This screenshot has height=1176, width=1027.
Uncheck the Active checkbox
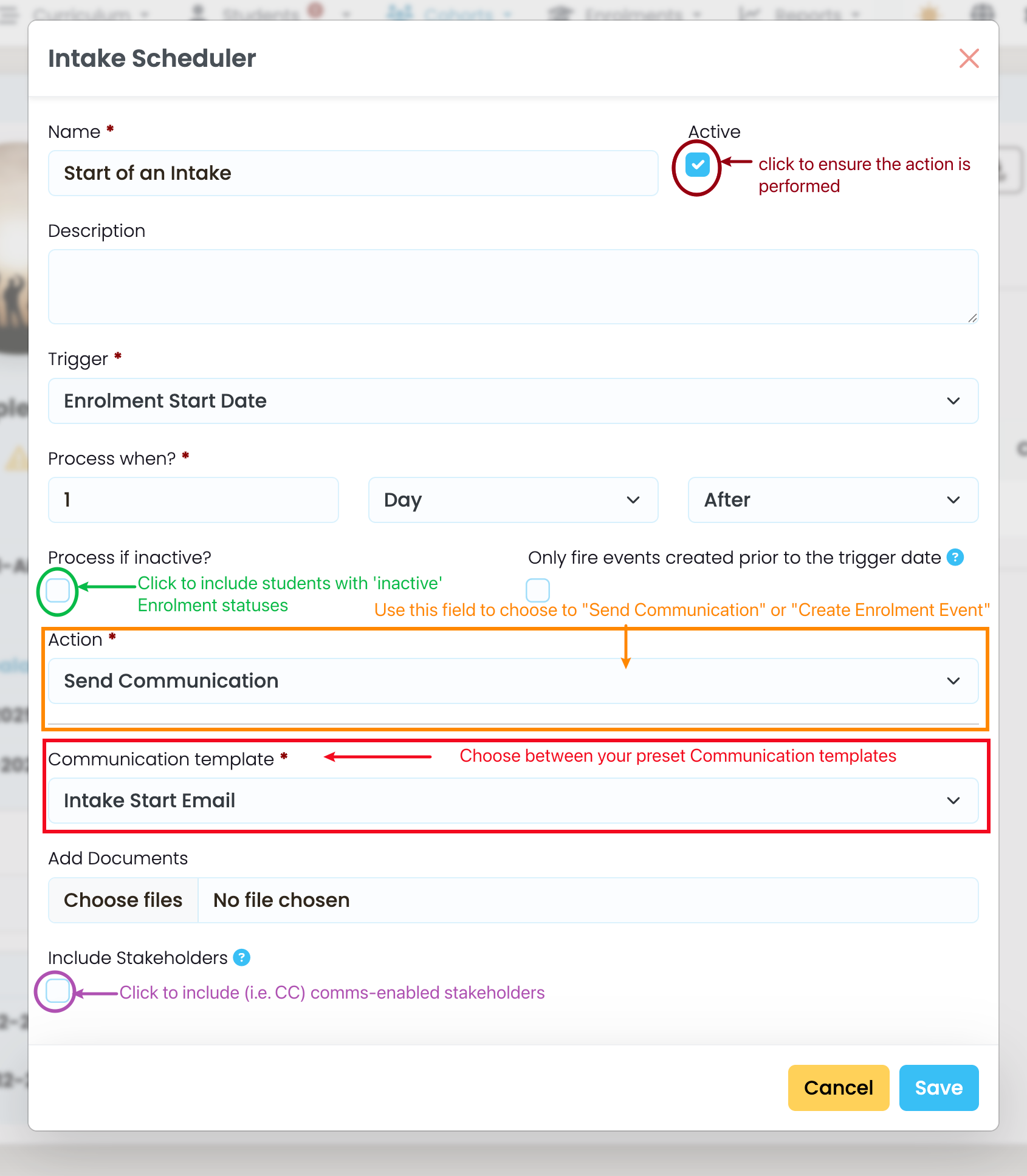tap(697, 165)
